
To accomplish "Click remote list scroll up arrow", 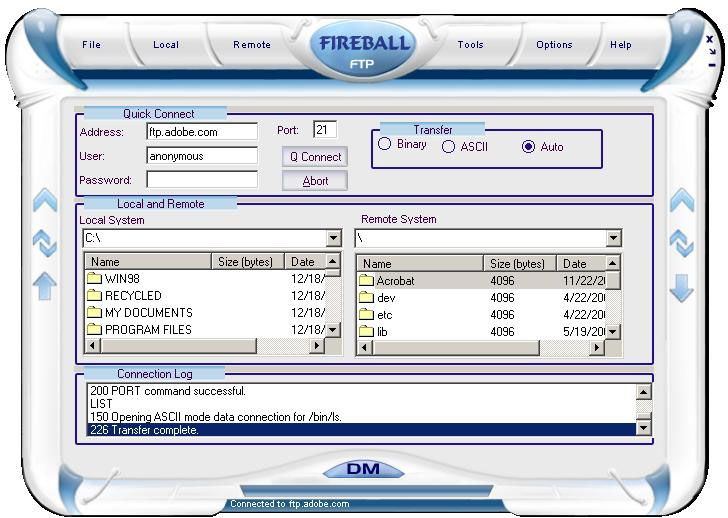I will [x=613, y=263].
